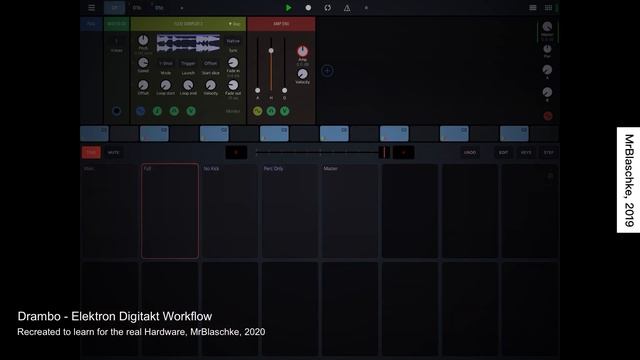Toggle KEYS mode on the right
This screenshot has width=640, height=360.
[x=526, y=153]
